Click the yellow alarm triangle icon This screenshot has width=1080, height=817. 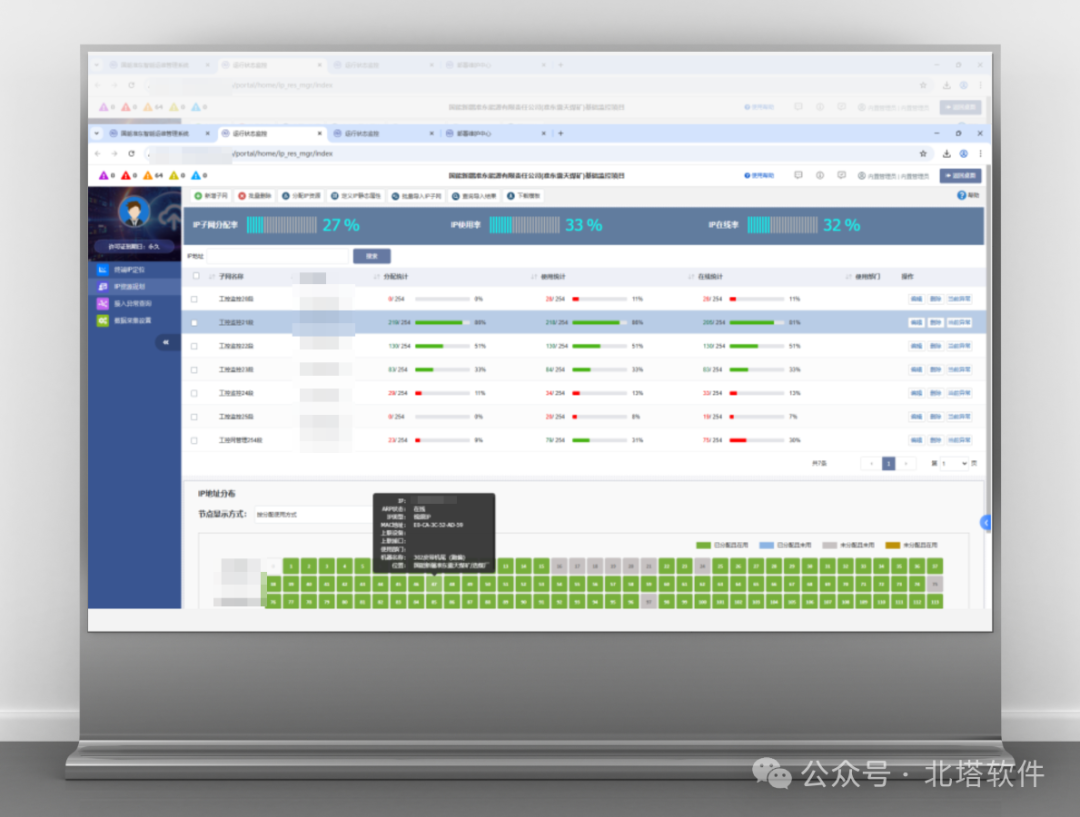(174, 176)
